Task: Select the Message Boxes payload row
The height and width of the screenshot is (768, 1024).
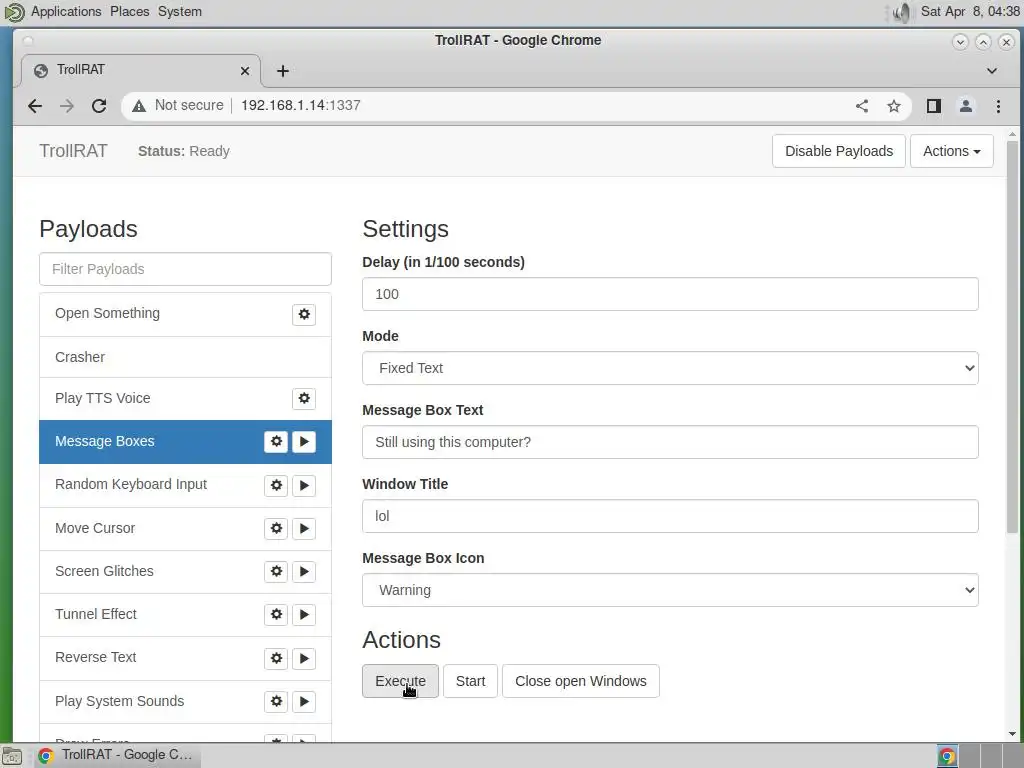Action: click(185, 441)
